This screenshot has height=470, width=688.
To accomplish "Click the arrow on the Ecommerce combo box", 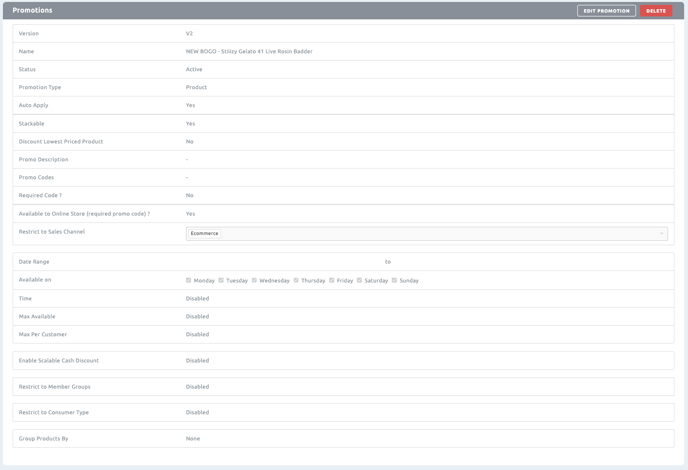I will [661, 233].
